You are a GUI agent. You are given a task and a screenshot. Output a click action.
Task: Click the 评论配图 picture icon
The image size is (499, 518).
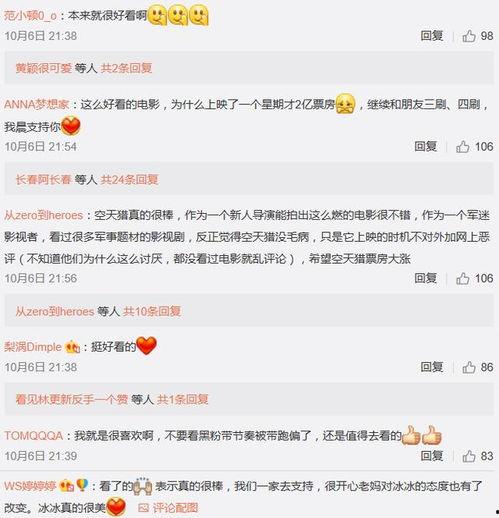click(x=143, y=508)
